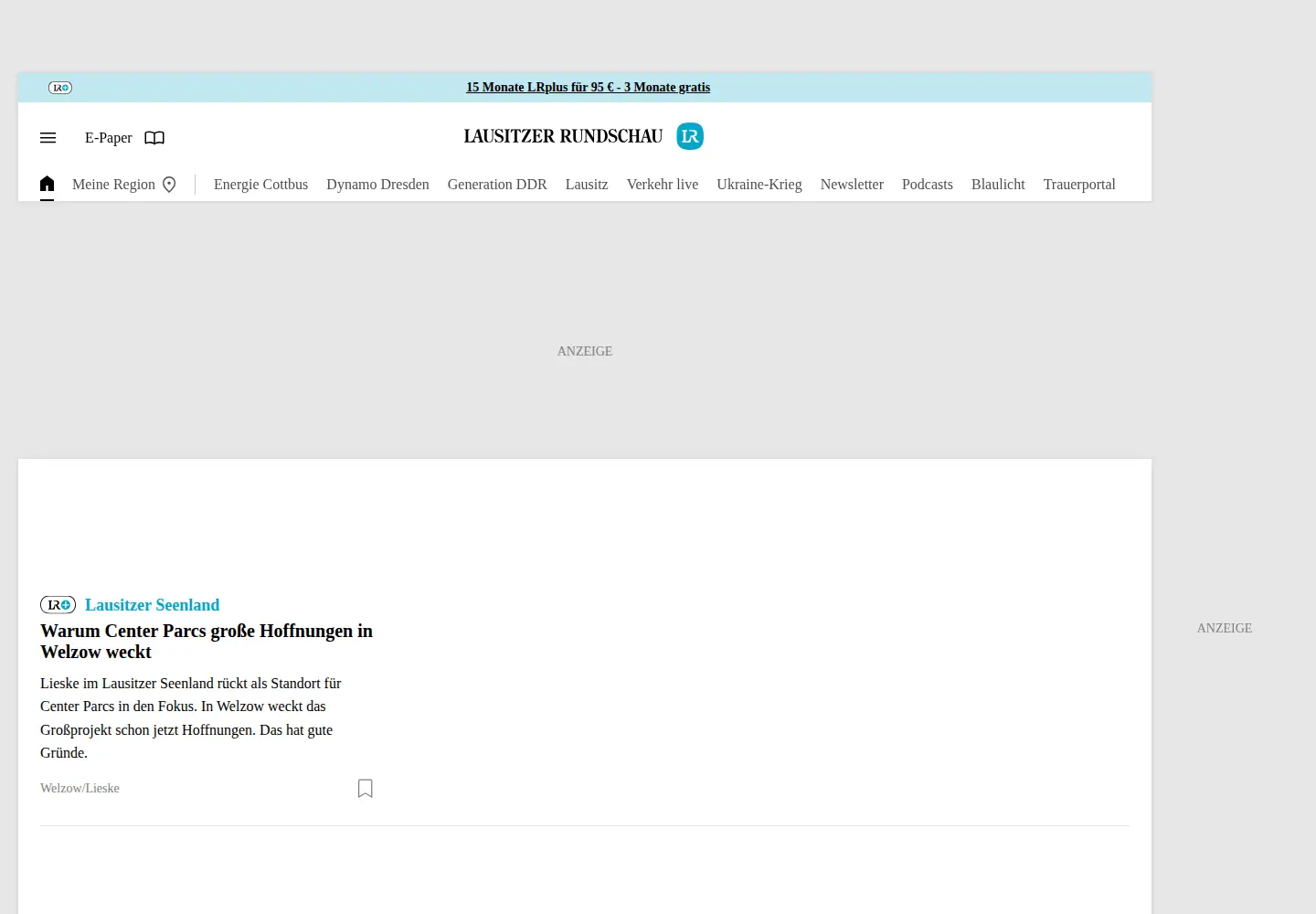Open the Lausitzer Seenland category link
1316x914 pixels.
152,605
